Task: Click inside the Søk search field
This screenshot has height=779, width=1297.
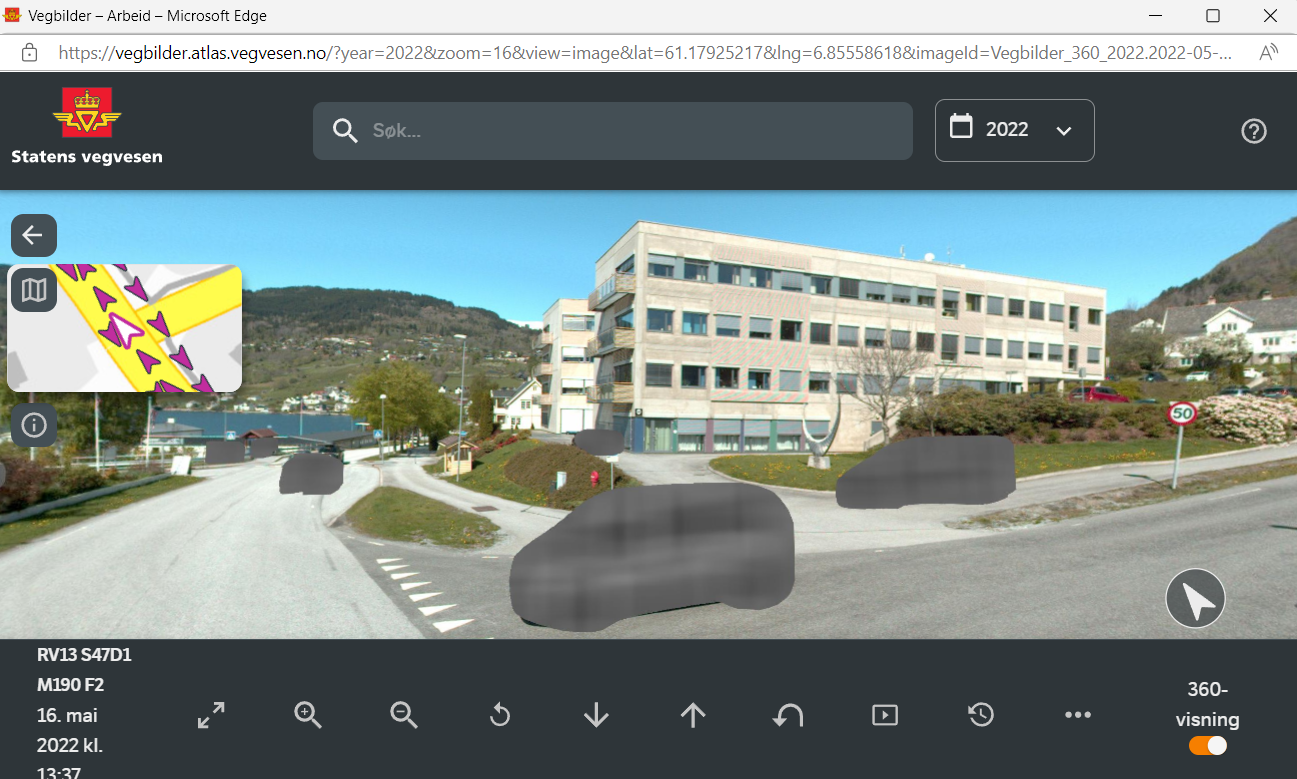Action: 613,130
